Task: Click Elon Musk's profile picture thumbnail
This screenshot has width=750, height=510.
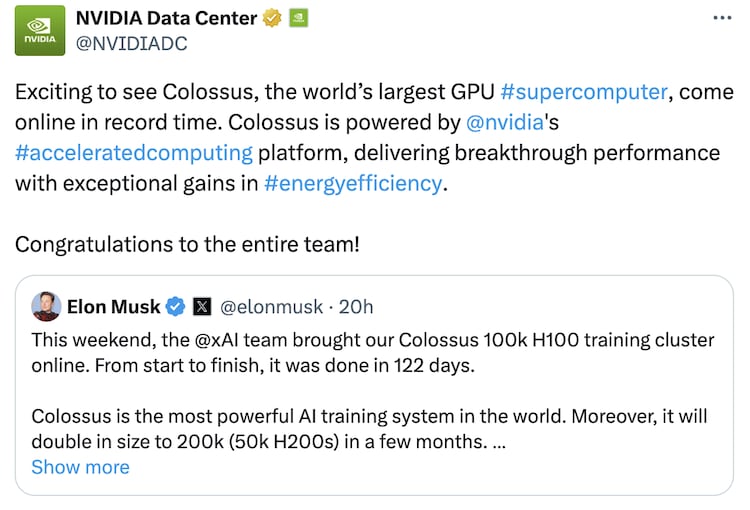Action: point(46,306)
